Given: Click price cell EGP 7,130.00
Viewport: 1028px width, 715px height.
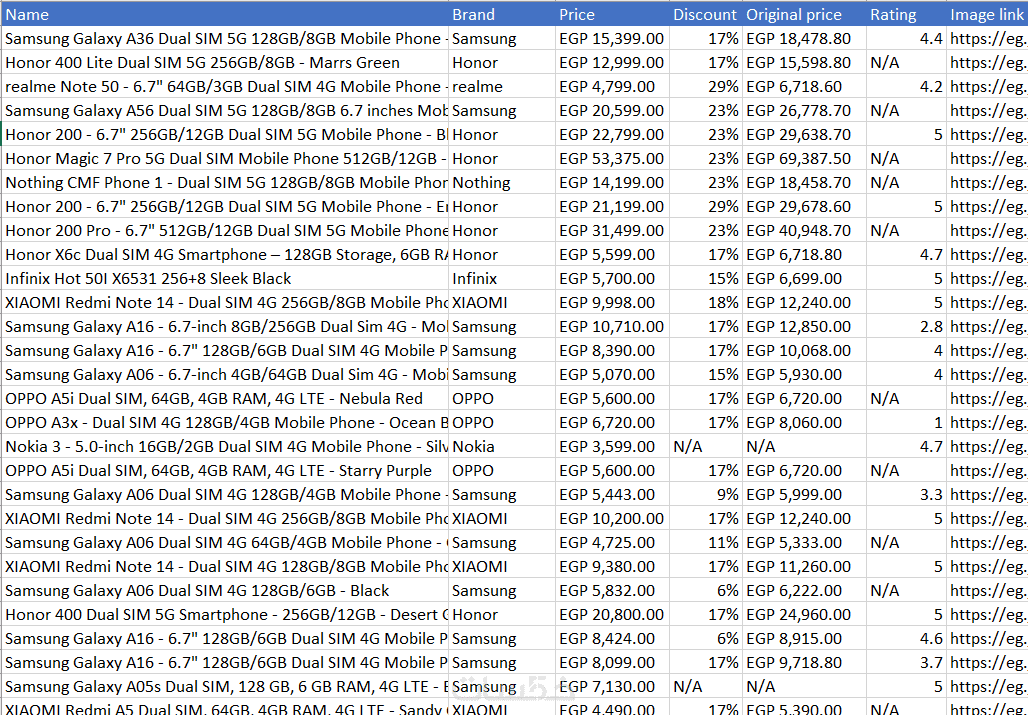Looking at the screenshot, I should tap(612, 687).
